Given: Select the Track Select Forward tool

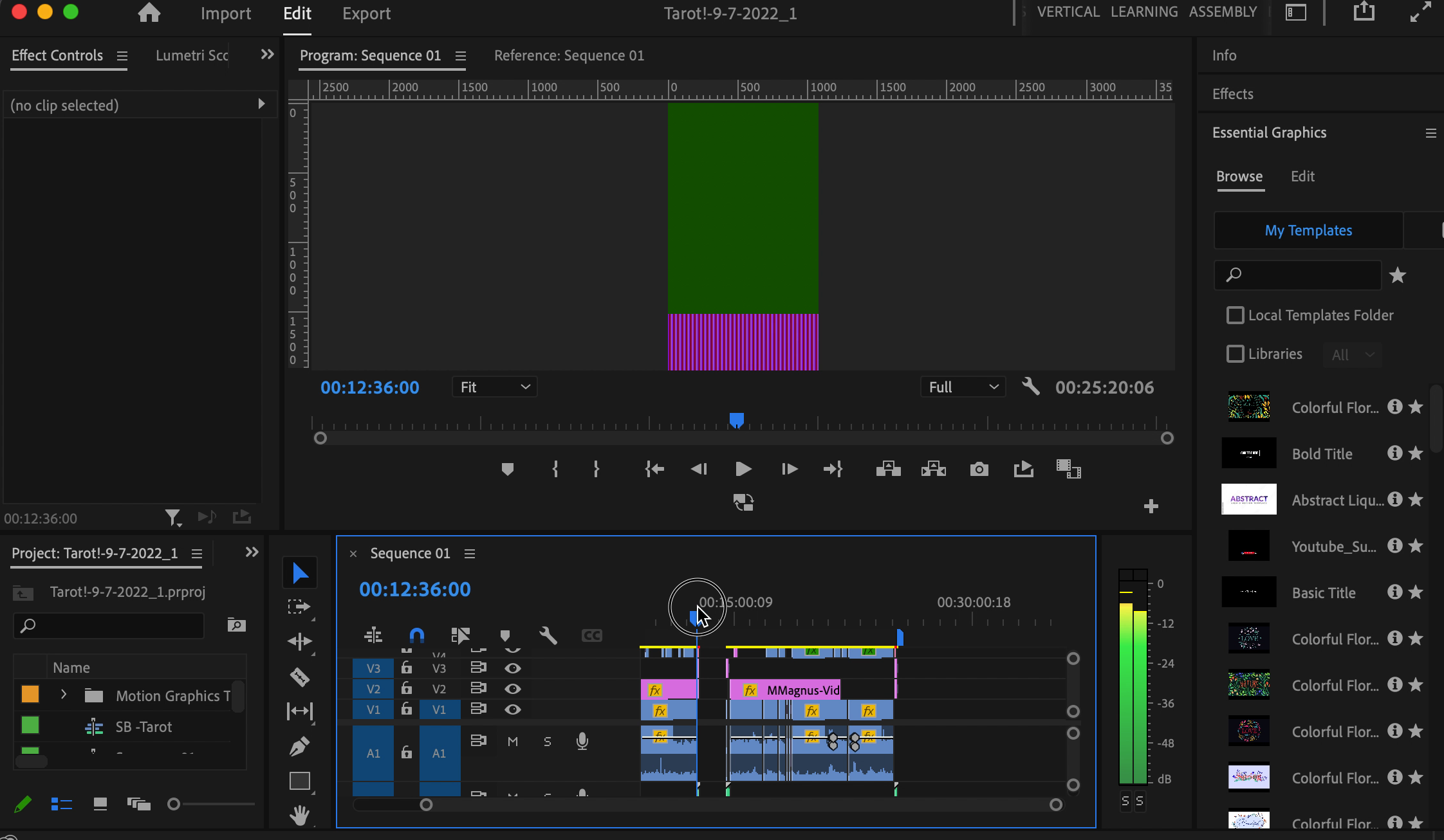Looking at the screenshot, I should 301,607.
